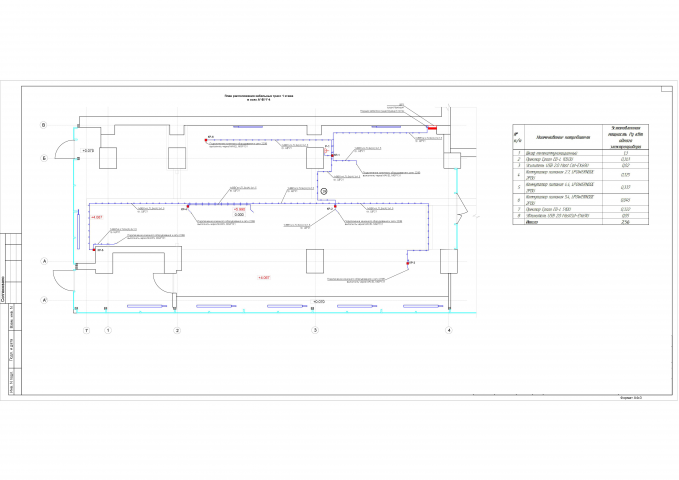Select axis bubble "В" on left side
679x480 pixels.
[x=43, y=125]
